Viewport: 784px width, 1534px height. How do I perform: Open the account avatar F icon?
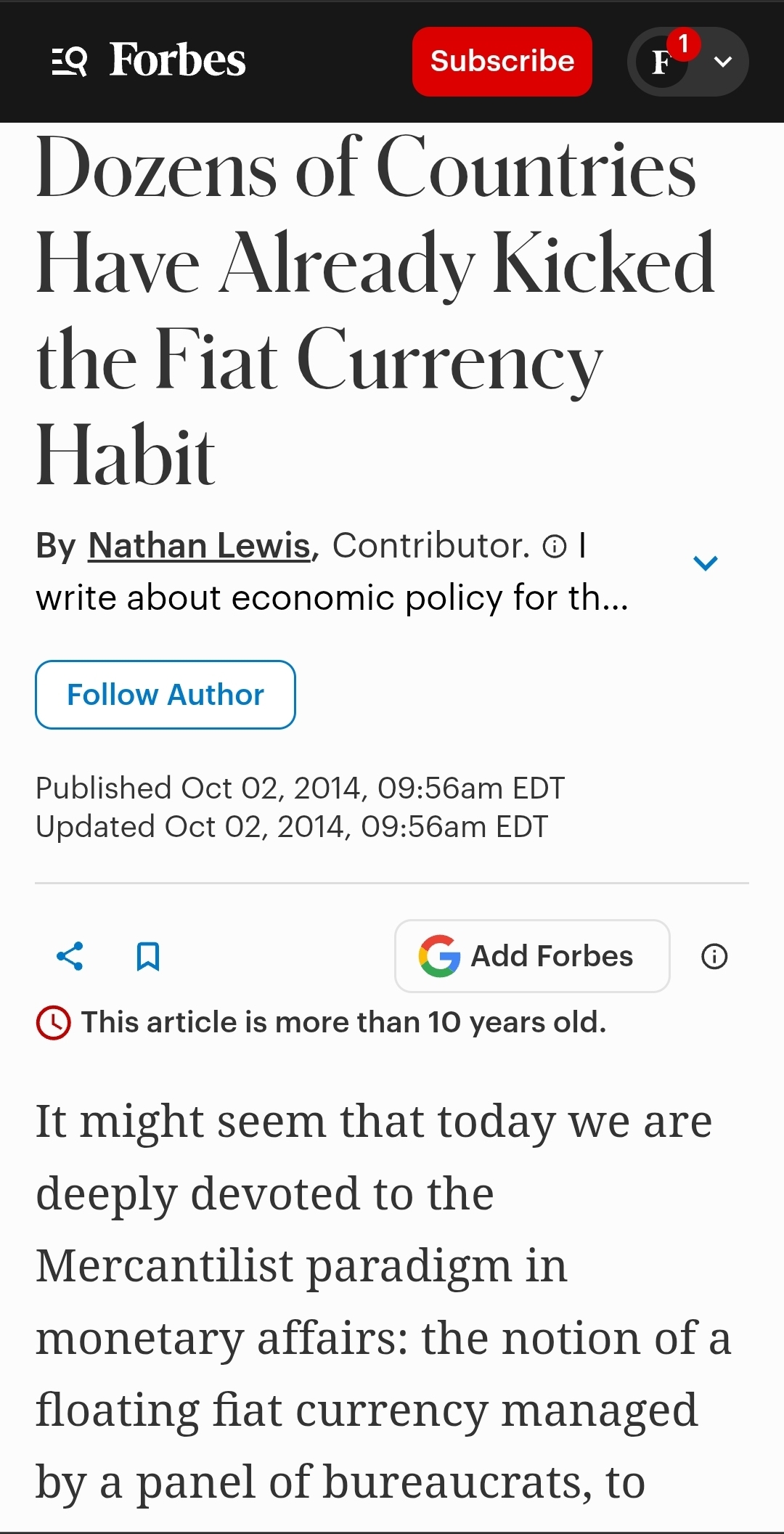tap(661, 63)
